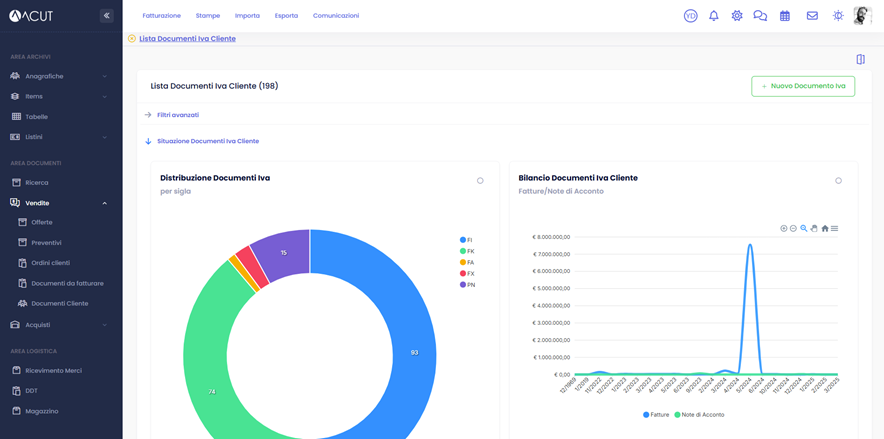Open the notifications bell

[x=713, y=16]
